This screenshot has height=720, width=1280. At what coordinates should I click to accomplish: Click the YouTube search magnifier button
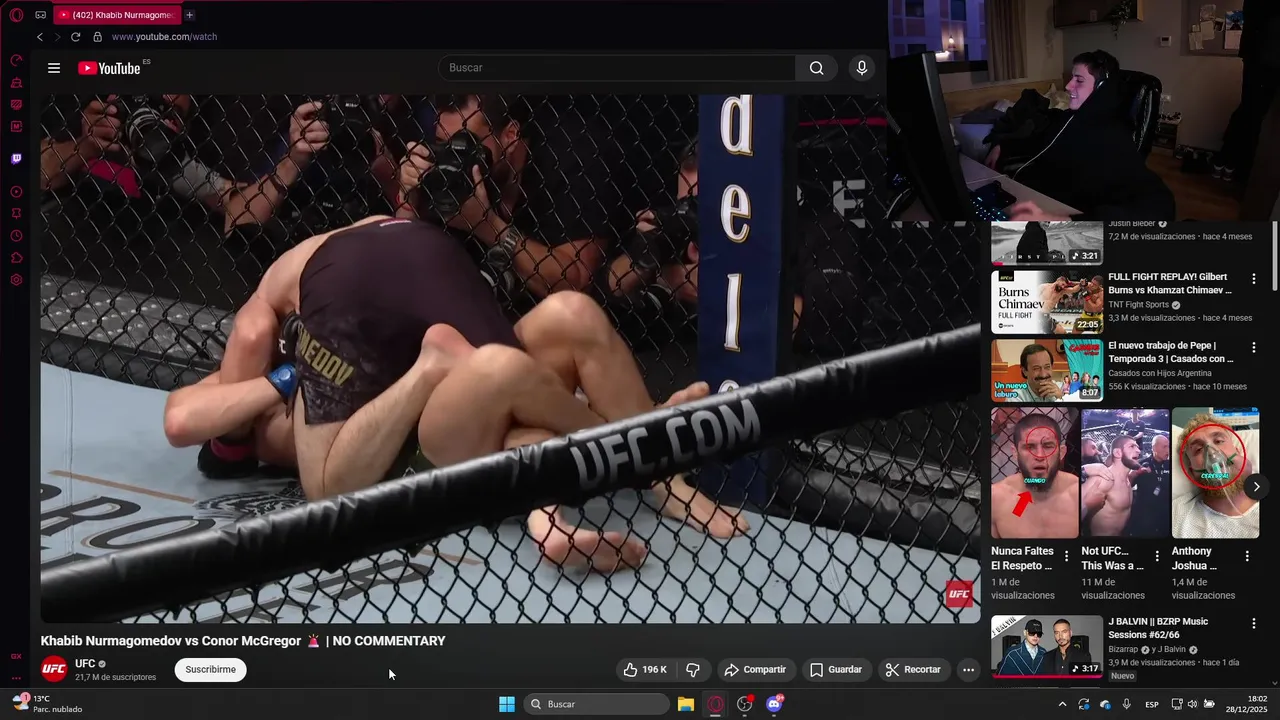(817, 68)
